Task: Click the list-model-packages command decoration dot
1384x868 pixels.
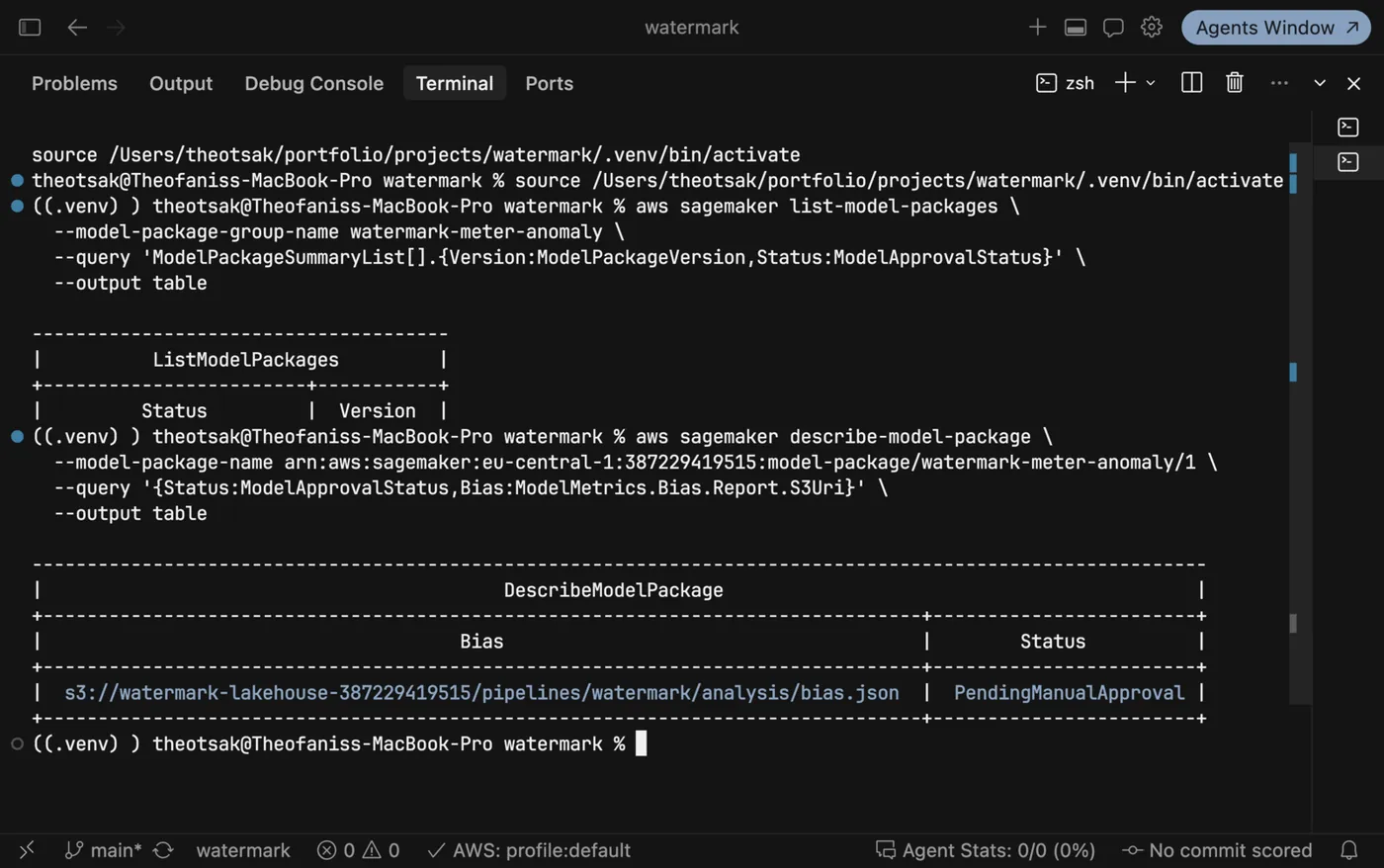Action: click(x=17, y=206)
